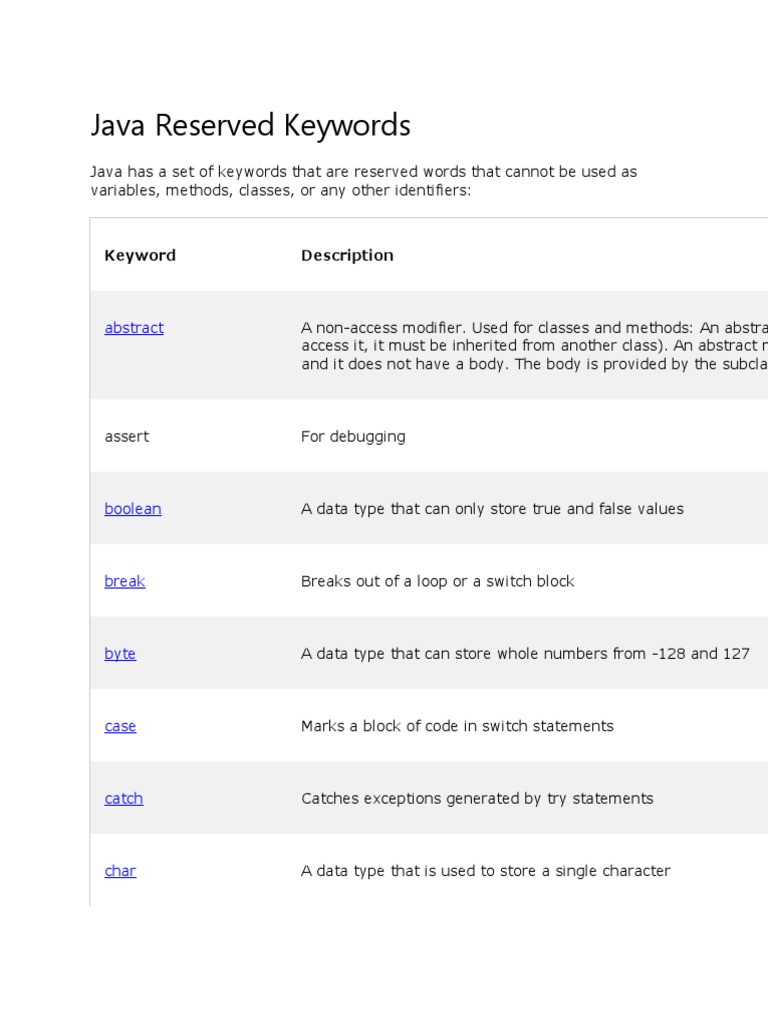This screenshot has height=1024, width=768.
Task: Open the boolean keyword link
Action: click(x=132, y=509)
